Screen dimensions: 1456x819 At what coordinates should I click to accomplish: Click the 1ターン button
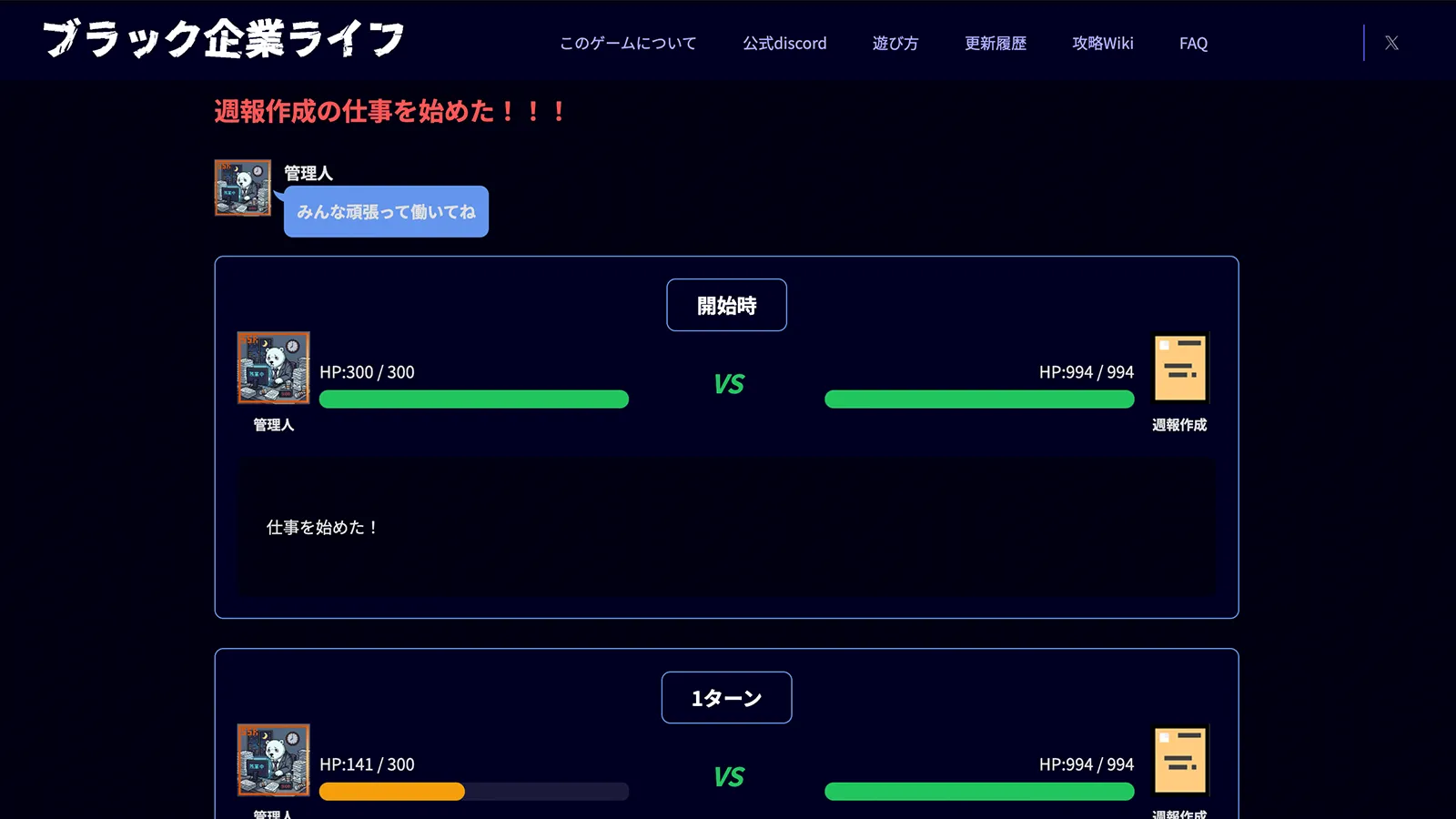726,698
